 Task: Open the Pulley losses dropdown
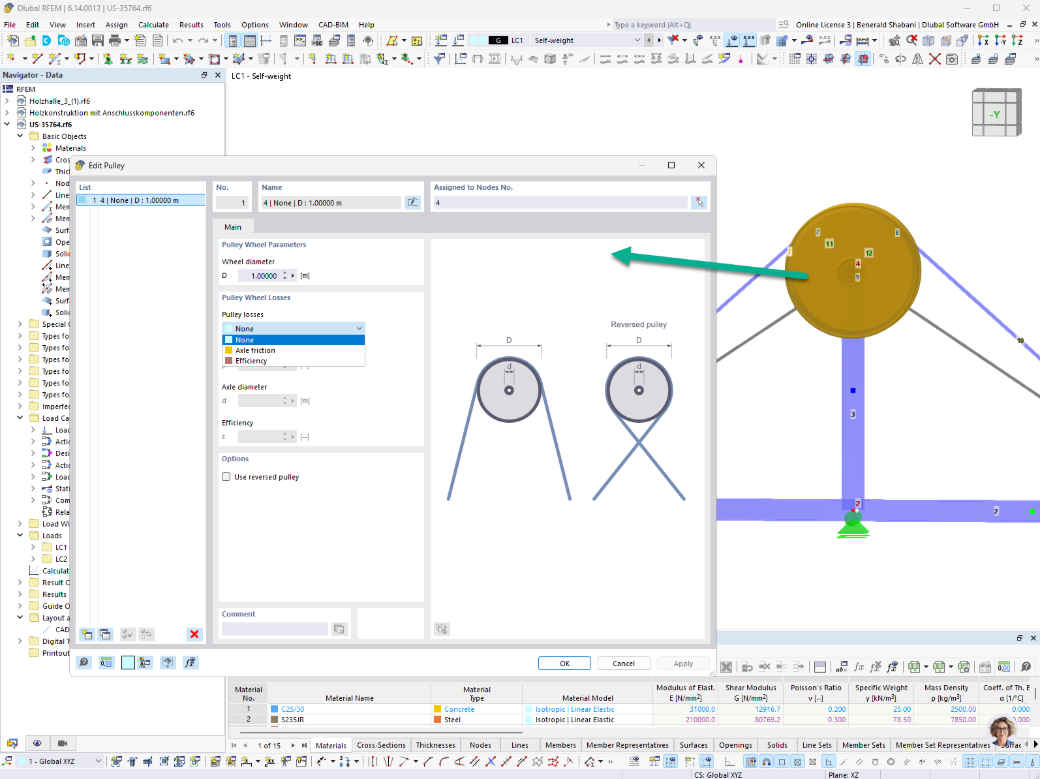(293, 328)
